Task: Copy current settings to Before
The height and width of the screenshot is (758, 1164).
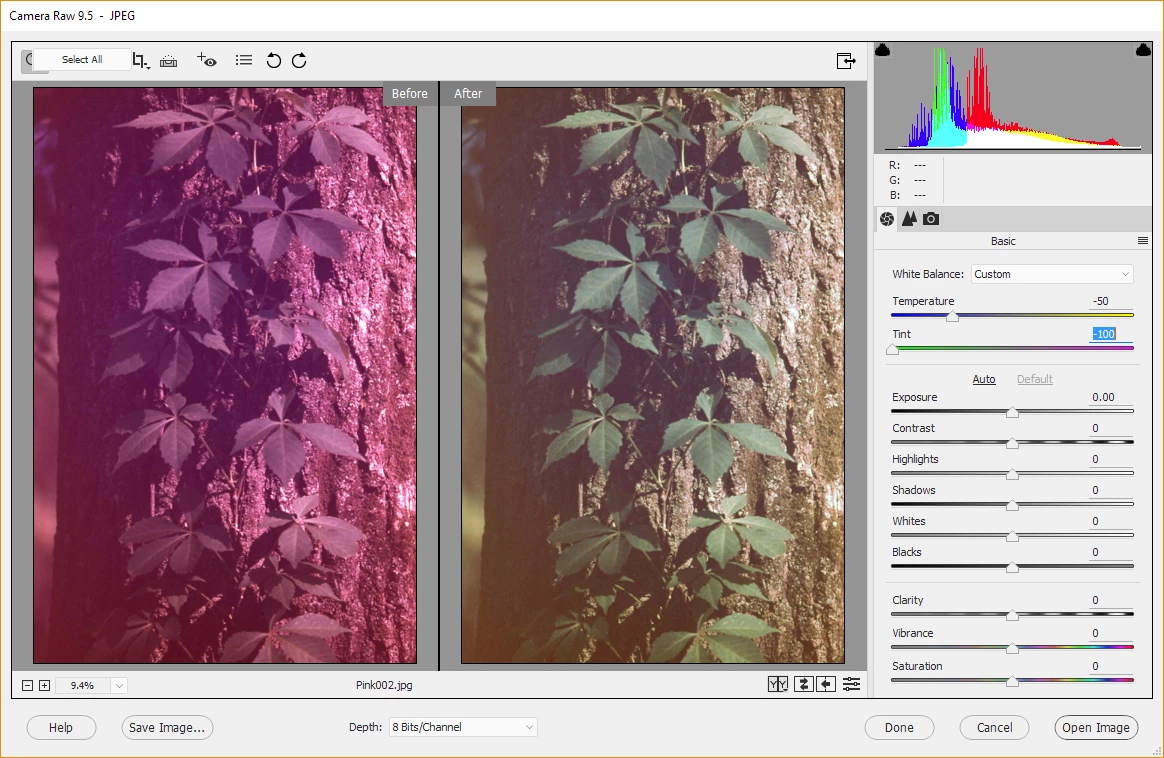Action: pos(826,684)
